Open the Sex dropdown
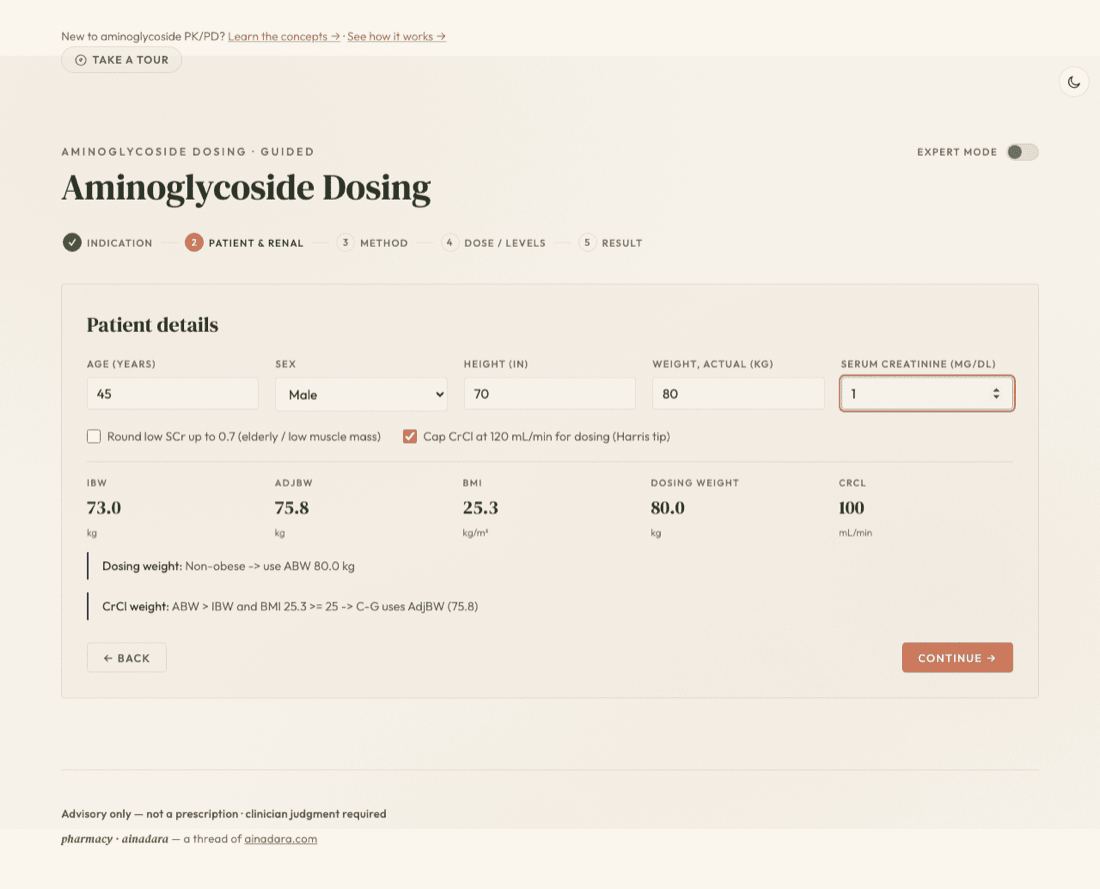This screenshot has height=889, width=1100. pyautogui.click(x=361, y=394)
